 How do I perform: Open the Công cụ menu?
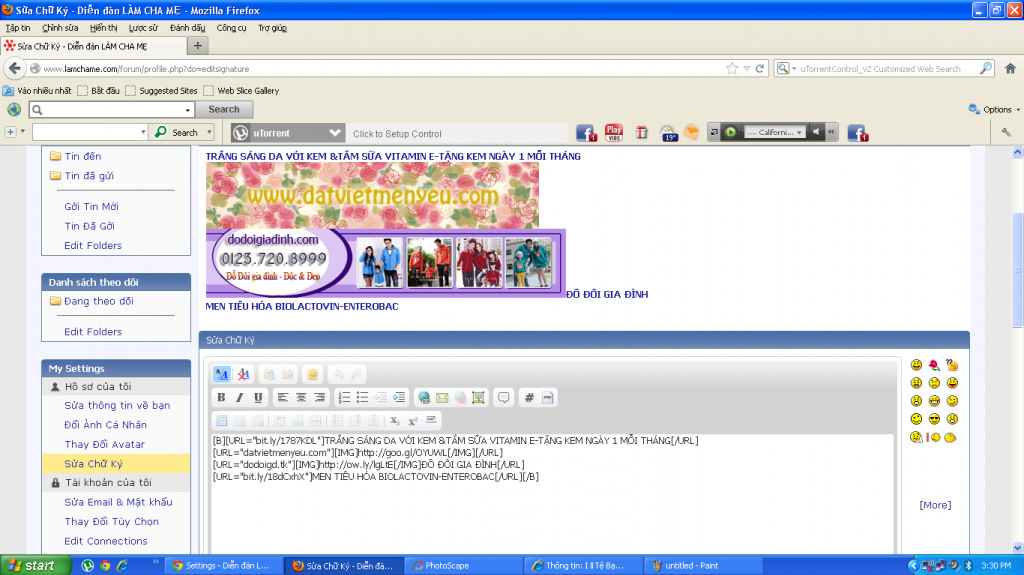tap(231, 28)
